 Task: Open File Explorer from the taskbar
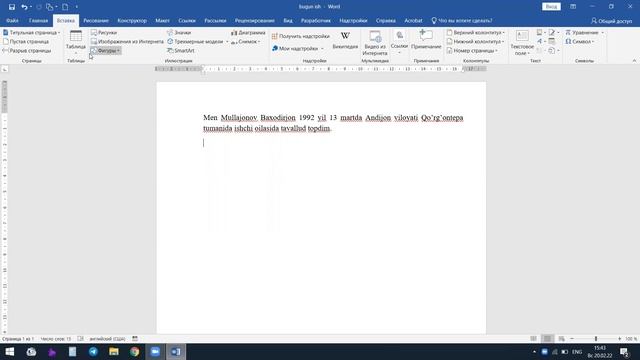114,351
